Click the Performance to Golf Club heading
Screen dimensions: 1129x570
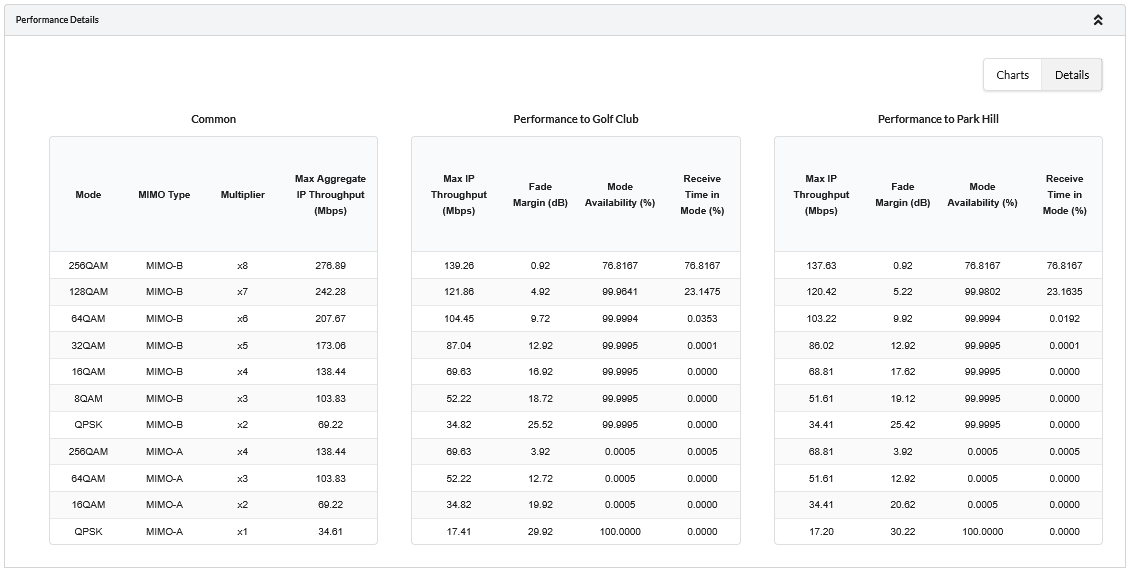575,119
